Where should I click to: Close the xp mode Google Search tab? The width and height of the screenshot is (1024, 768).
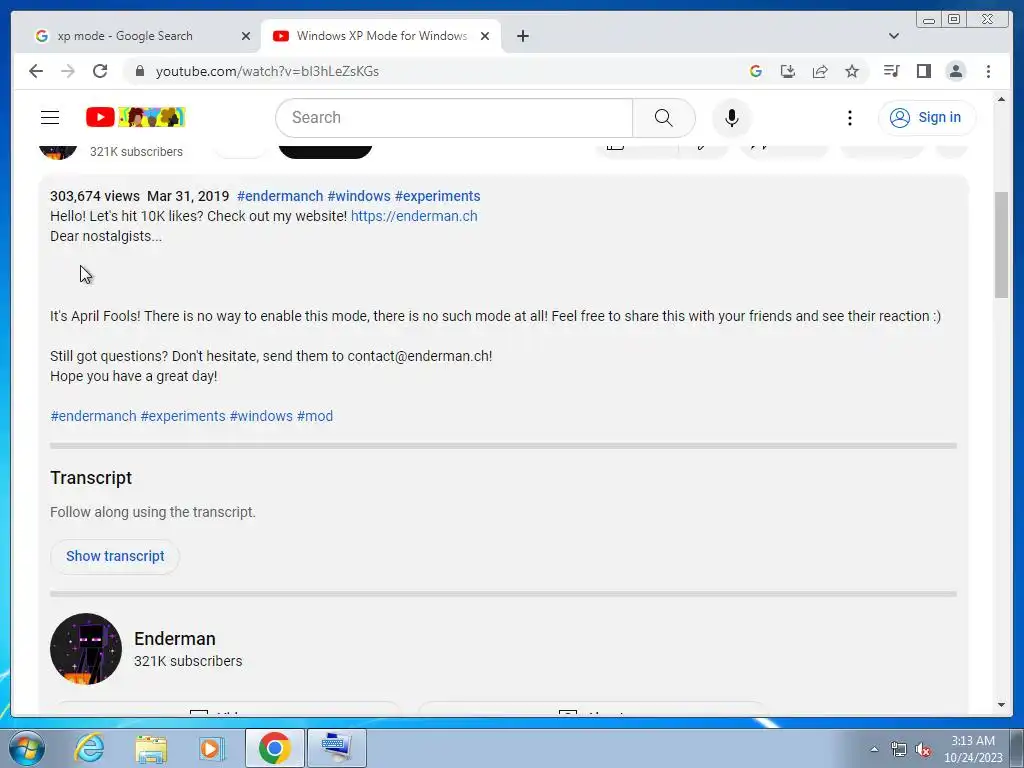click(x=246, y=36)
